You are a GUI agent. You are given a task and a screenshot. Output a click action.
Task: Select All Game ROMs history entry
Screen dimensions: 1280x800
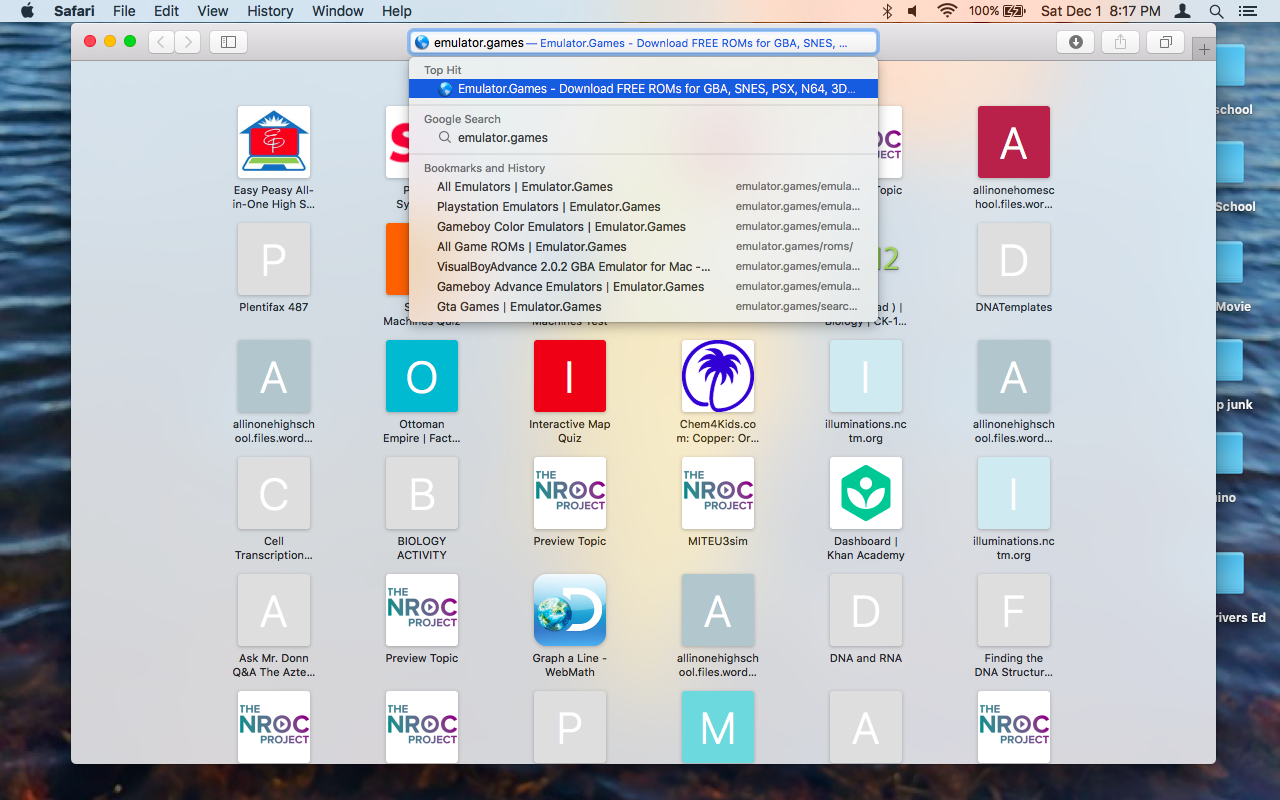click(643, 247)
